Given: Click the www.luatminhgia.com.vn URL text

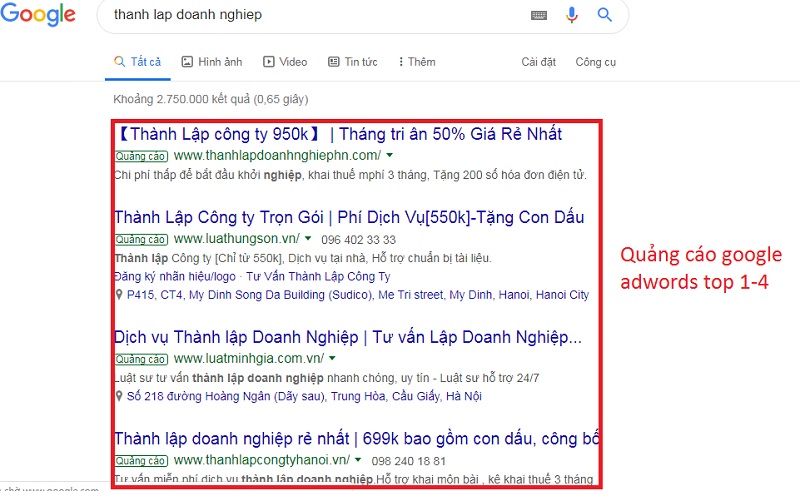Looking at the screenshot, I should [249, 358].
